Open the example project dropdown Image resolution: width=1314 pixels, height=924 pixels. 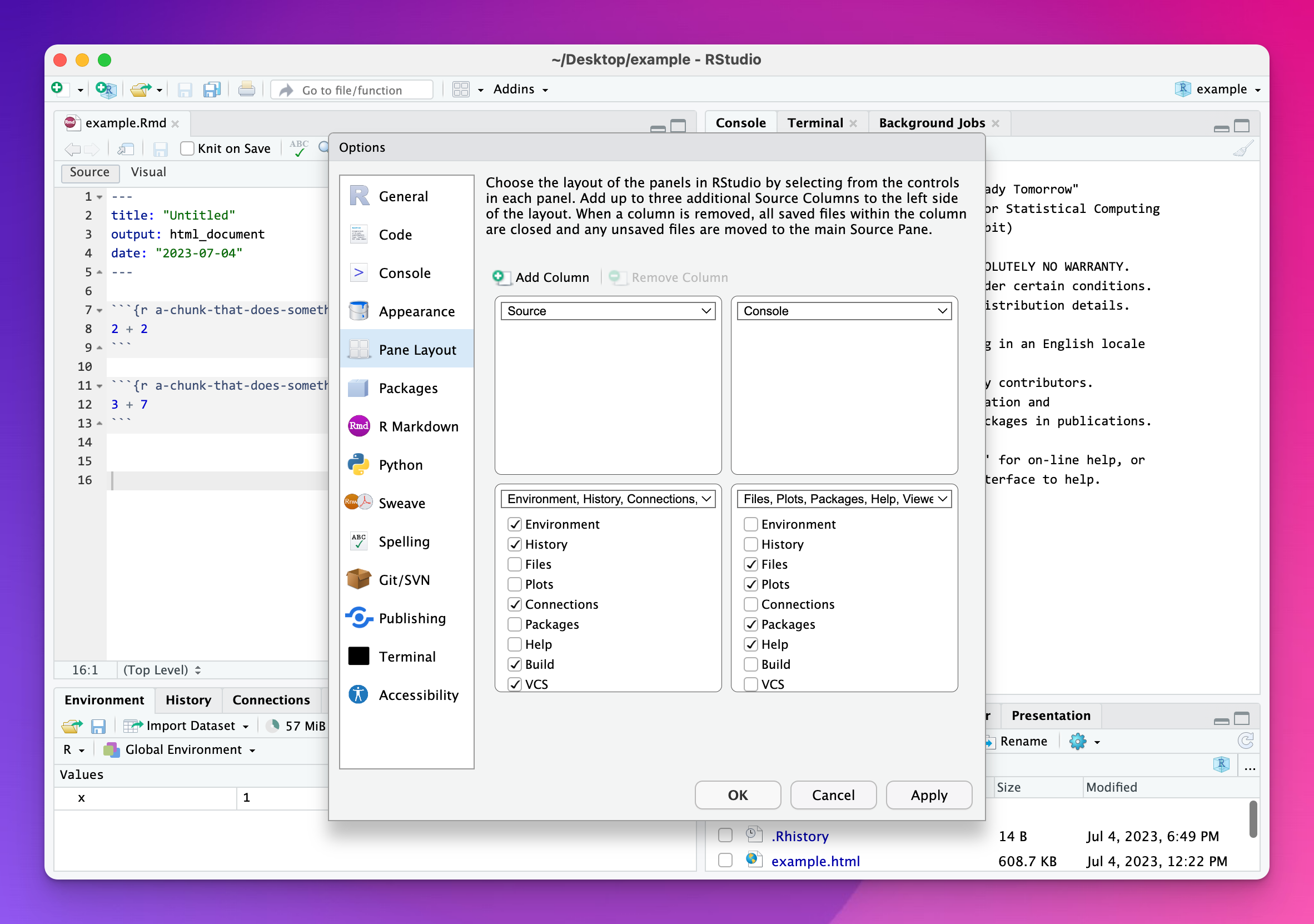pos(1218,90)
